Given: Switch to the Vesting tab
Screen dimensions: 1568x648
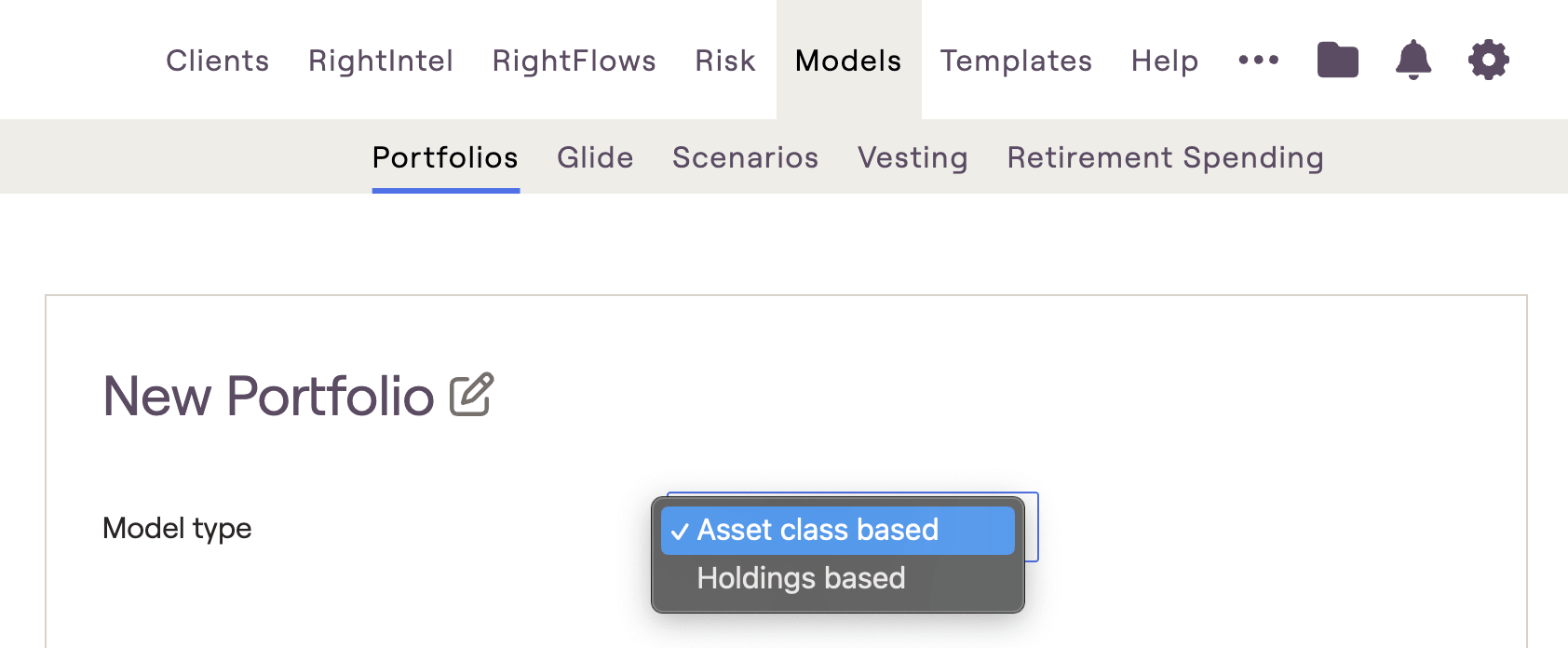Looking at the screenshot, I should 912,157.
